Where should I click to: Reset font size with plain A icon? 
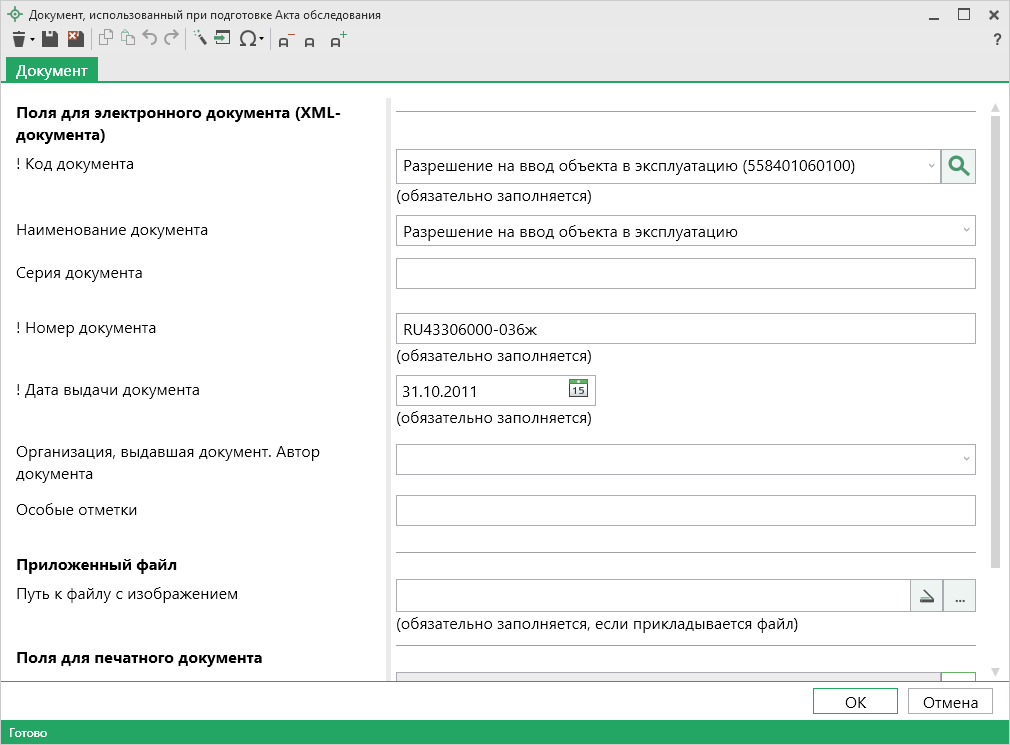click(x=310, y=42)
